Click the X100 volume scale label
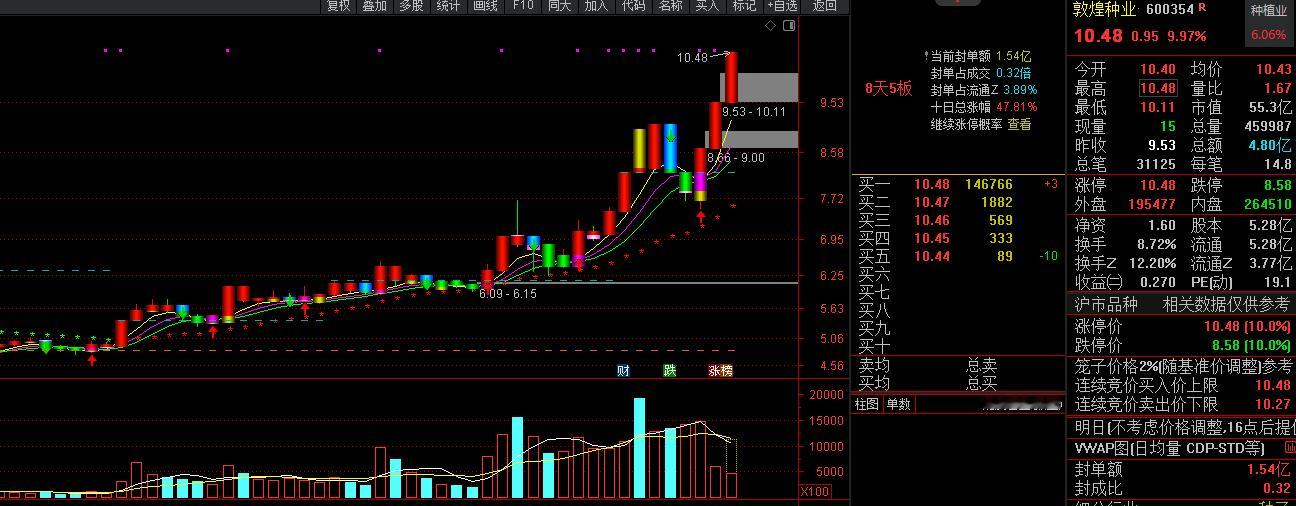The height and width of the screenshot is (506, 1296). [815, 492]
